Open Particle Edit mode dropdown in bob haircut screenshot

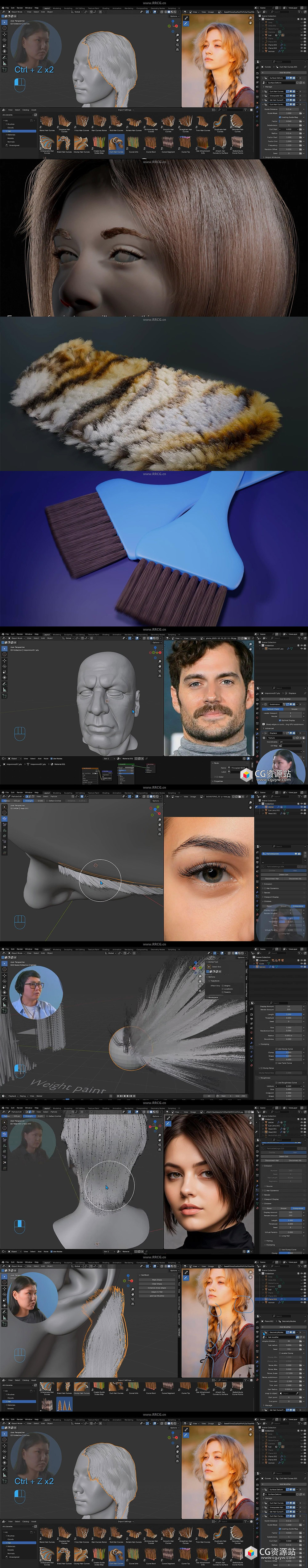click(x=16, y=1112)
